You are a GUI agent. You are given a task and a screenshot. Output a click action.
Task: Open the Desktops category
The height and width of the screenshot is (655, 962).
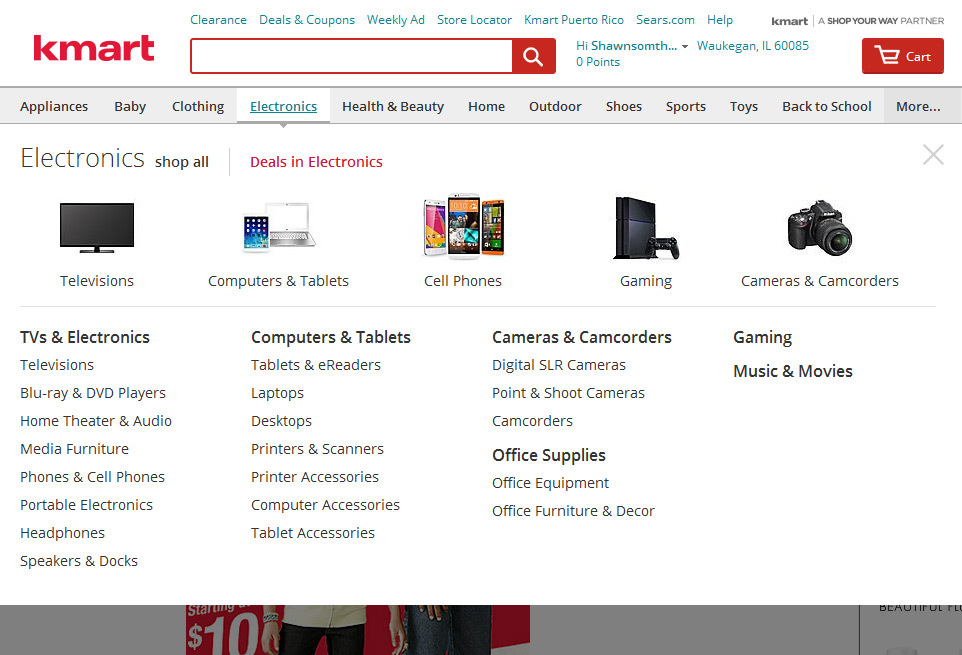281,421
